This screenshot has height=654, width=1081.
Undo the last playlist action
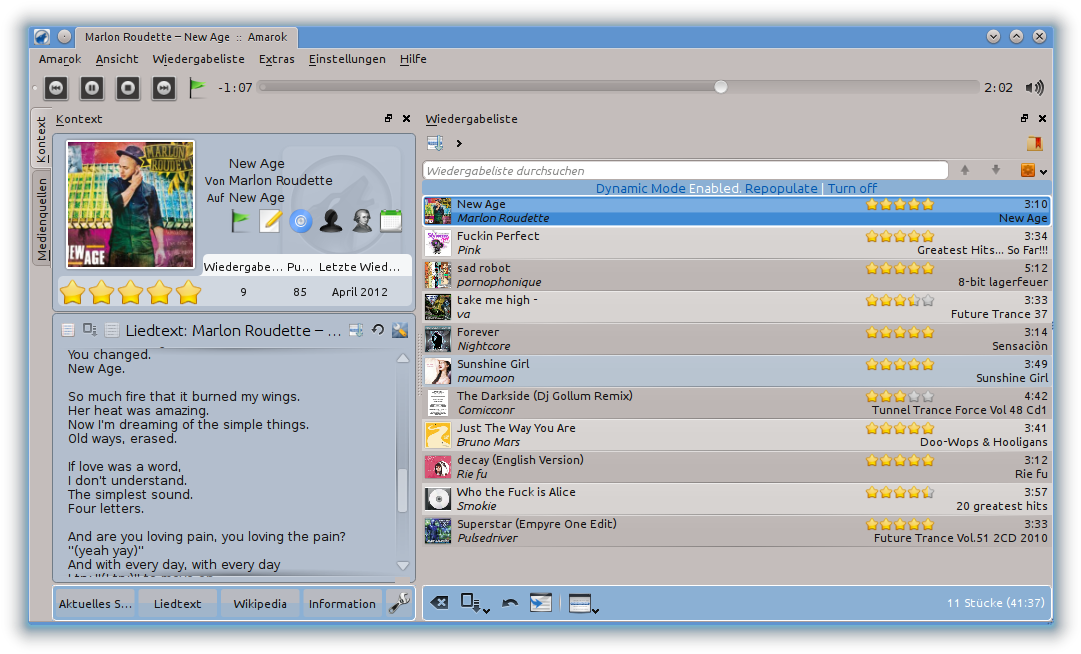[509, 603]
